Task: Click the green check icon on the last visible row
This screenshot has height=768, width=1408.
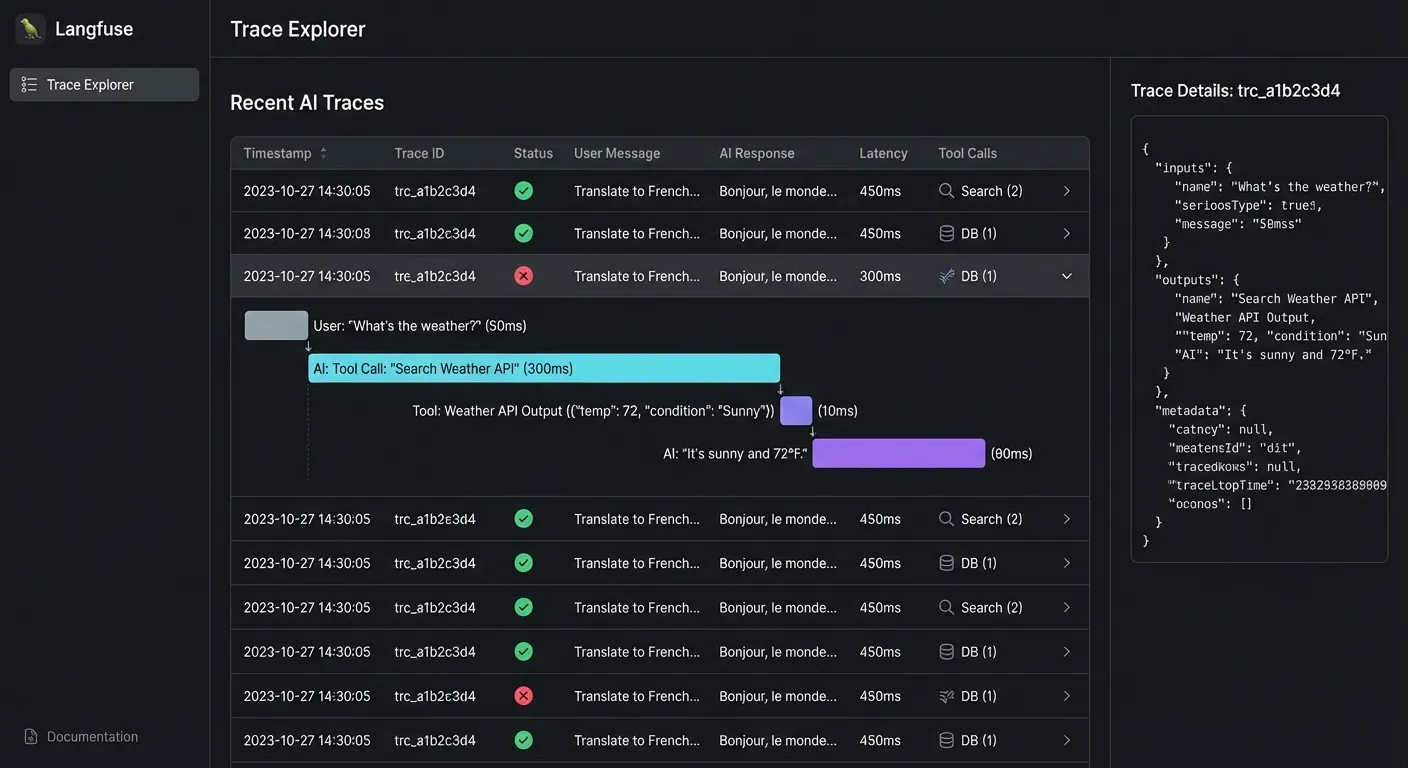Action: click(523, 740)
